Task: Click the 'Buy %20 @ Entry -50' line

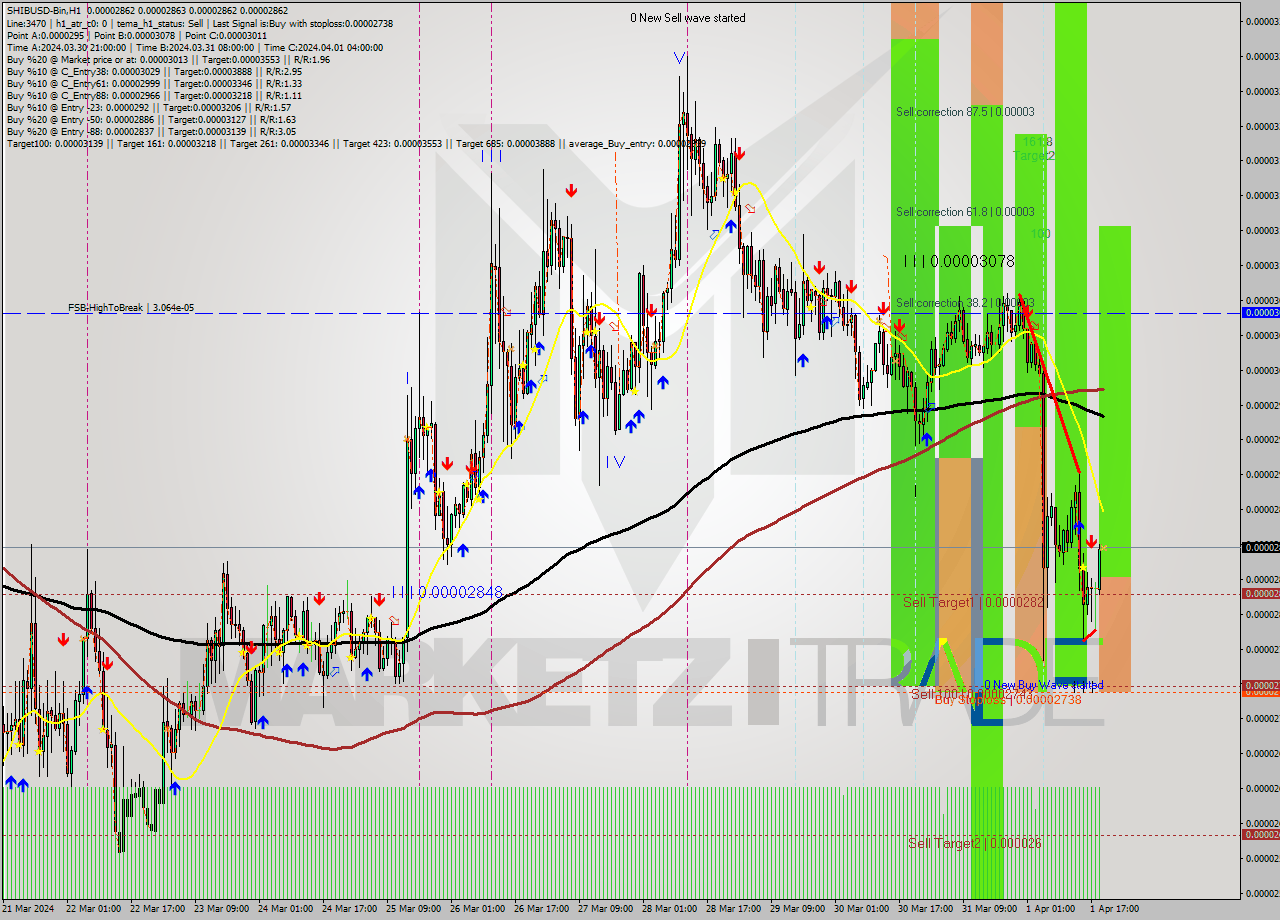Action: 150,119
